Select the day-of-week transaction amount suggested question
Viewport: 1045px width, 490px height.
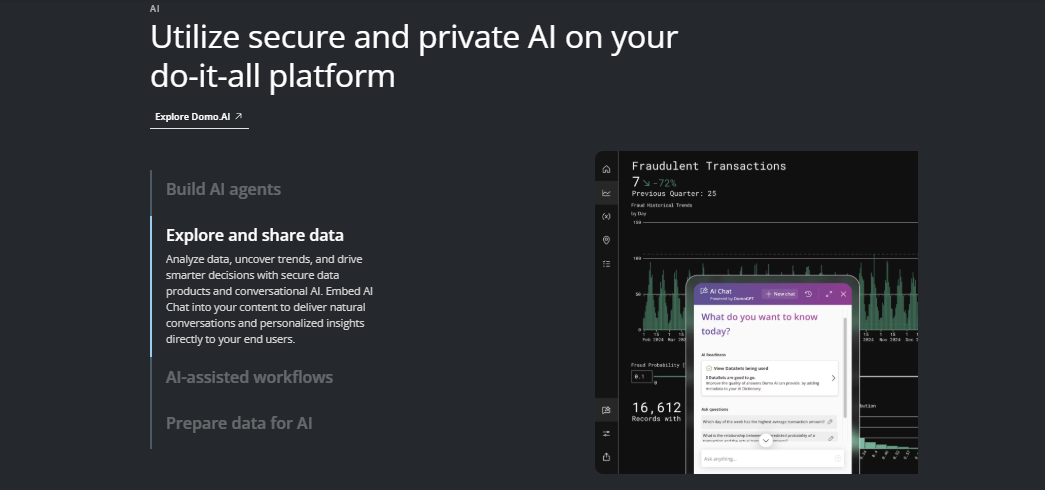(x=769, y=421)
